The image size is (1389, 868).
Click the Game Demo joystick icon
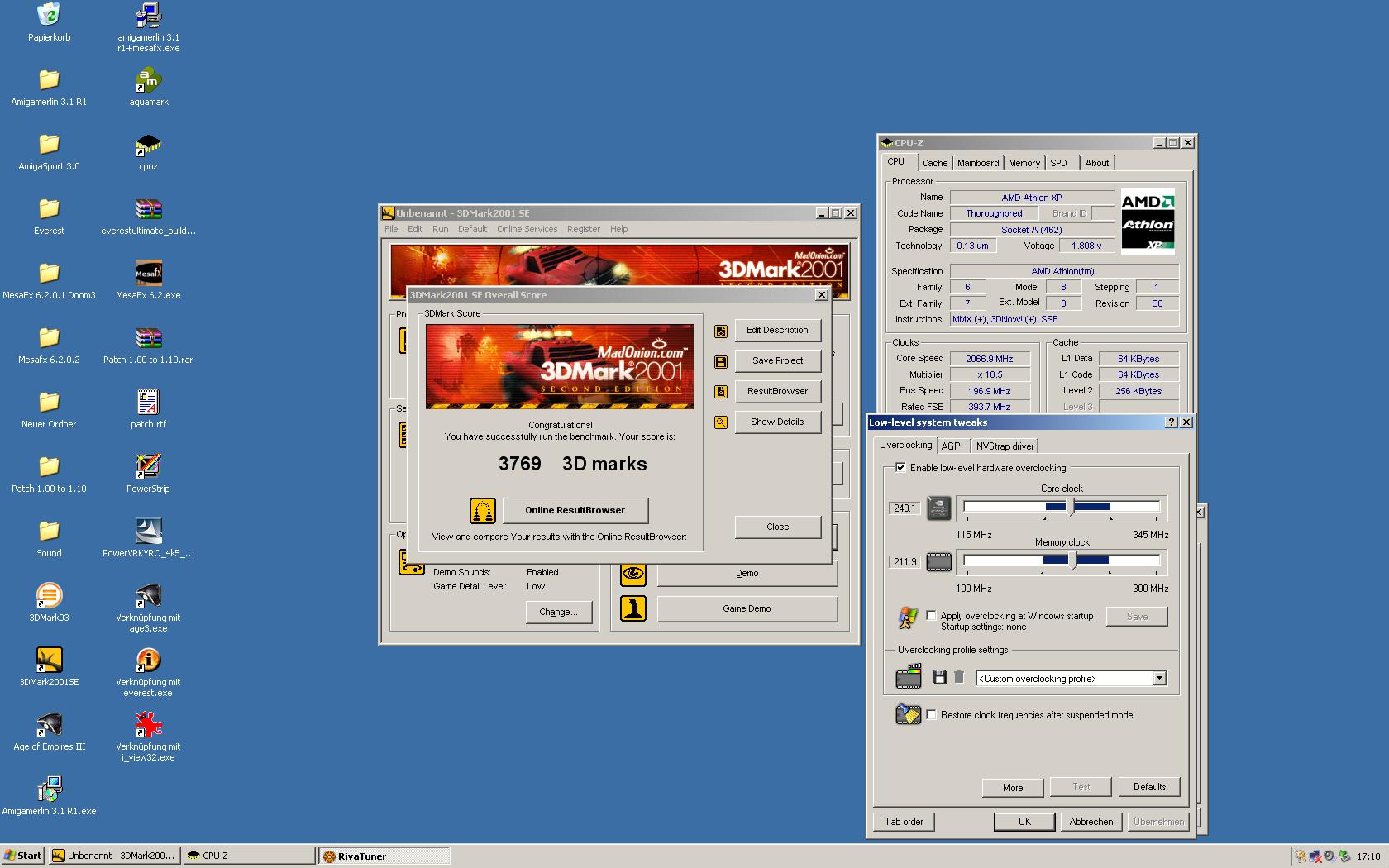pyautogui.click(x=633, y=609)
